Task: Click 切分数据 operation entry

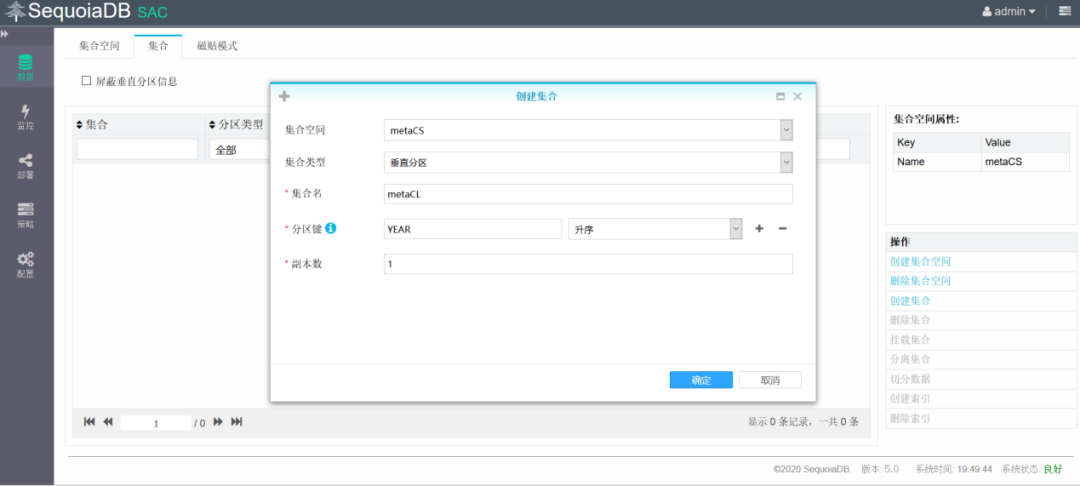Action: (x=910, y=379)
